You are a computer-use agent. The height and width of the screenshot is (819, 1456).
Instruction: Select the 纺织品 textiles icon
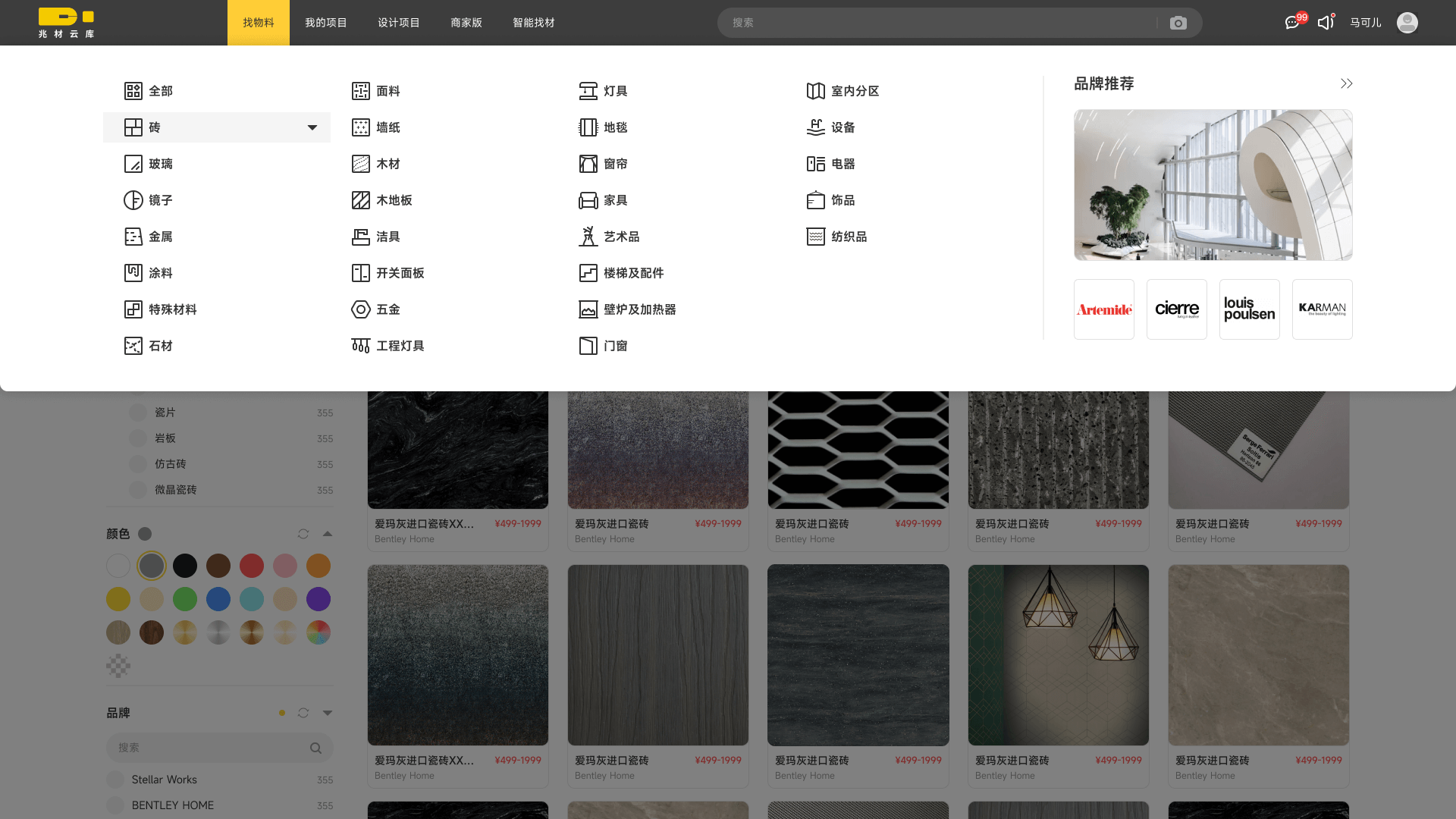(816, 237)
